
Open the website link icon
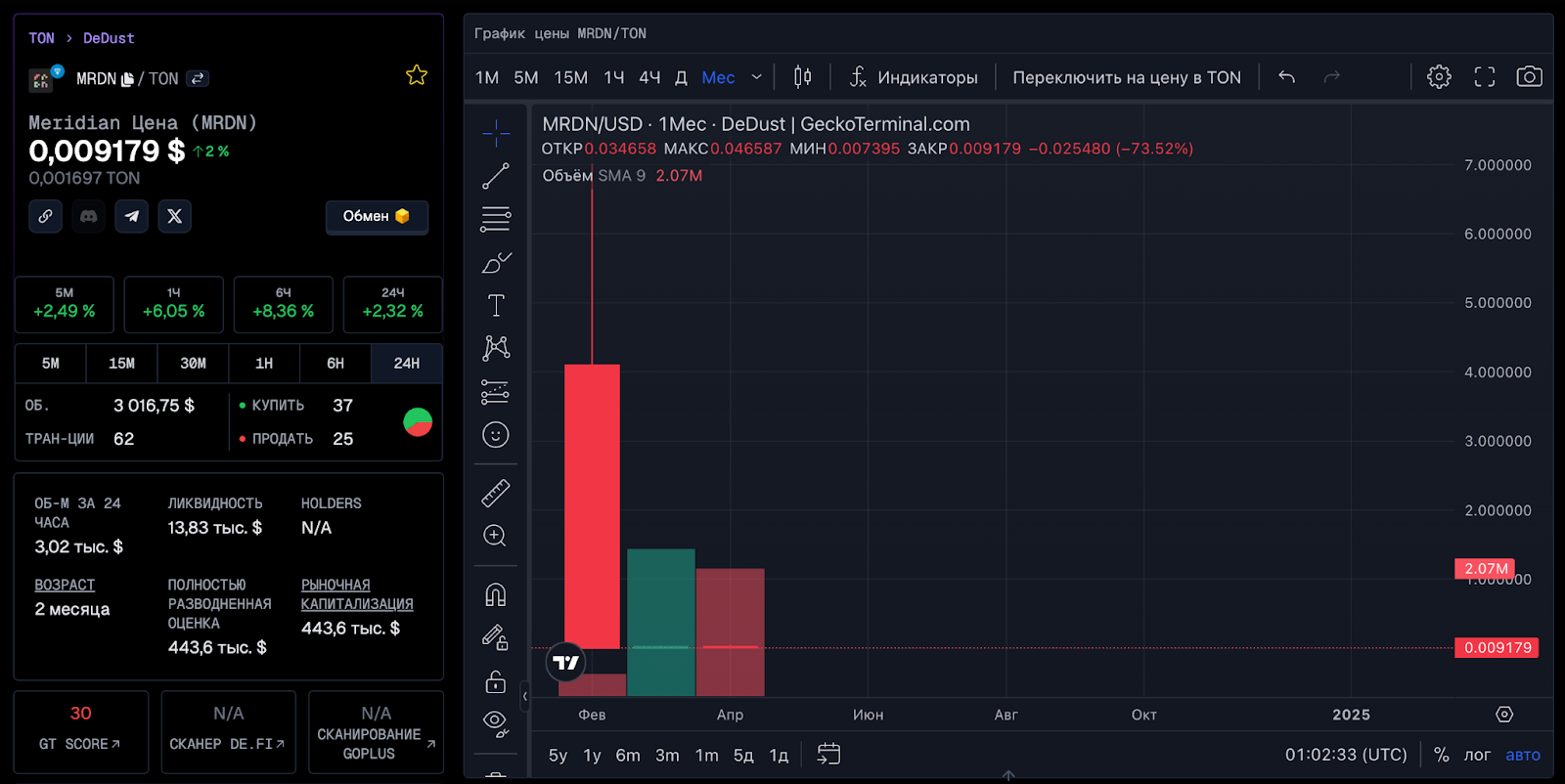pos(46,216)
